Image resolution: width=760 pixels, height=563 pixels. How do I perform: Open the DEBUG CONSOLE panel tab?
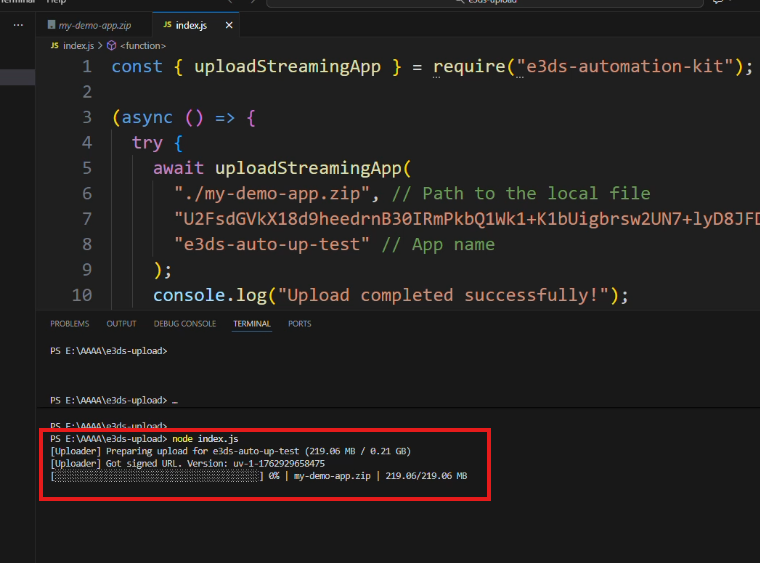click(184, 324)
